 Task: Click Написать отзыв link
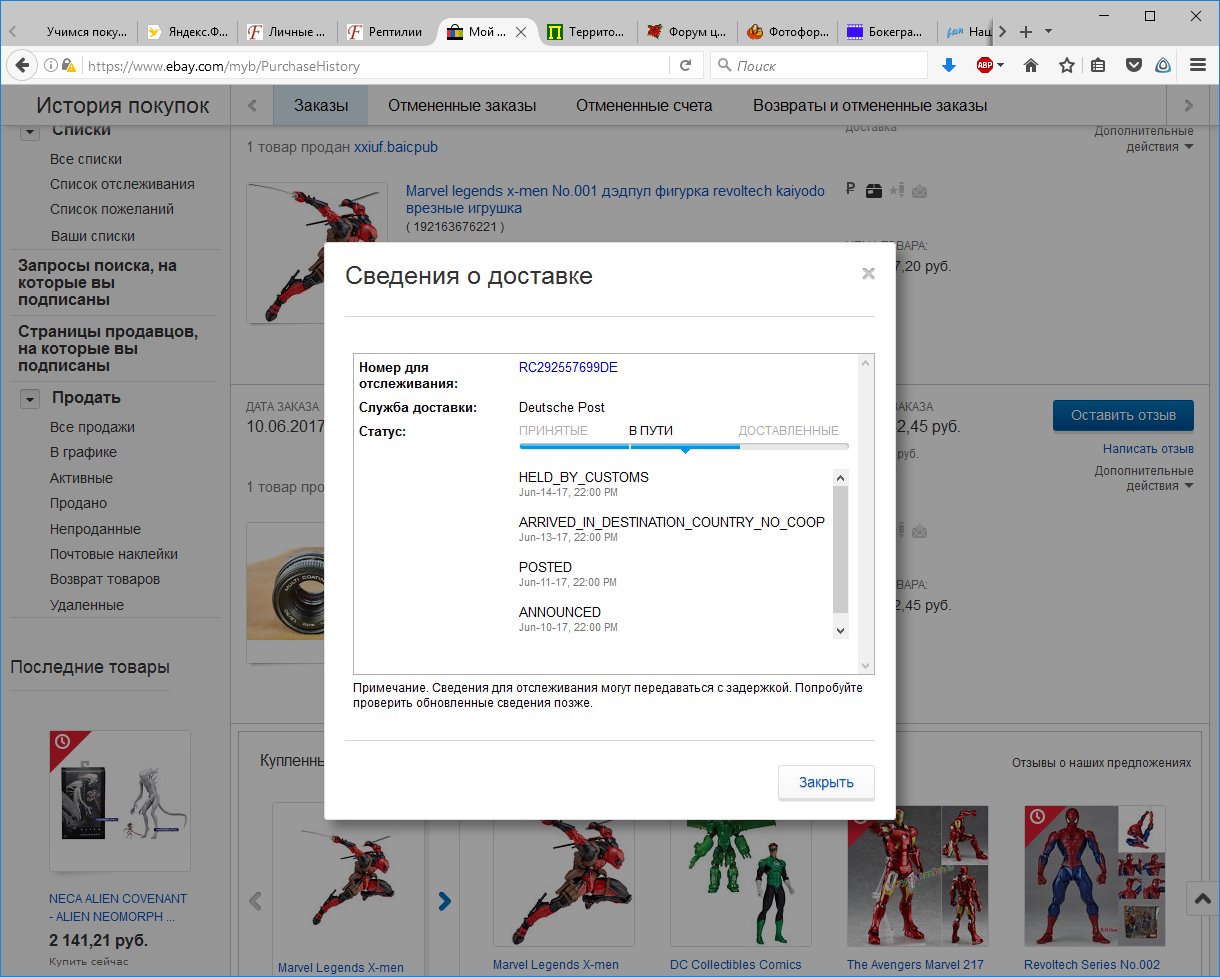click(x=1148, y=449)
